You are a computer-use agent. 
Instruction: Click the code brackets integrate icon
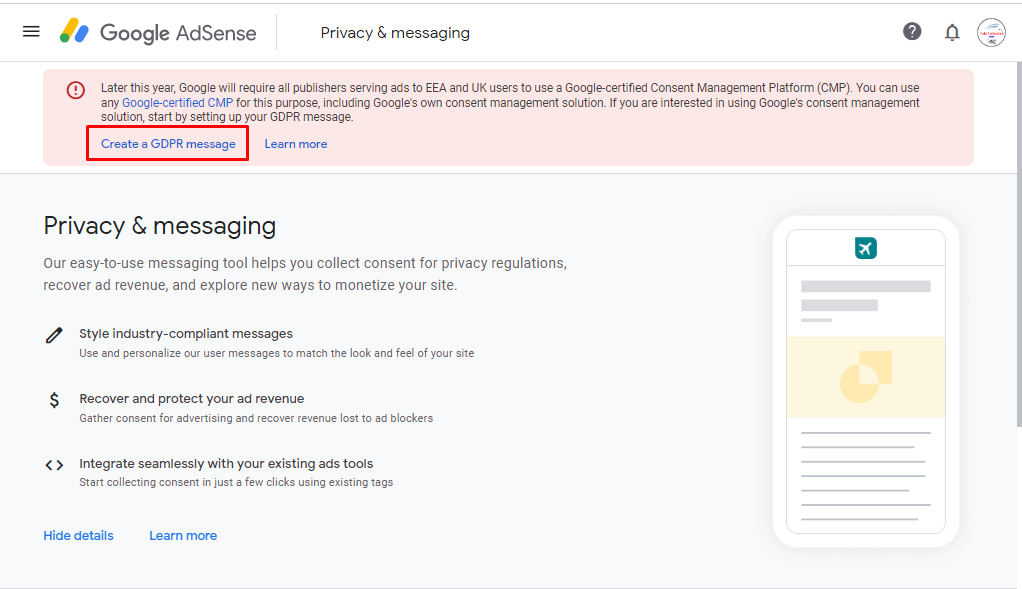[54, 465]
